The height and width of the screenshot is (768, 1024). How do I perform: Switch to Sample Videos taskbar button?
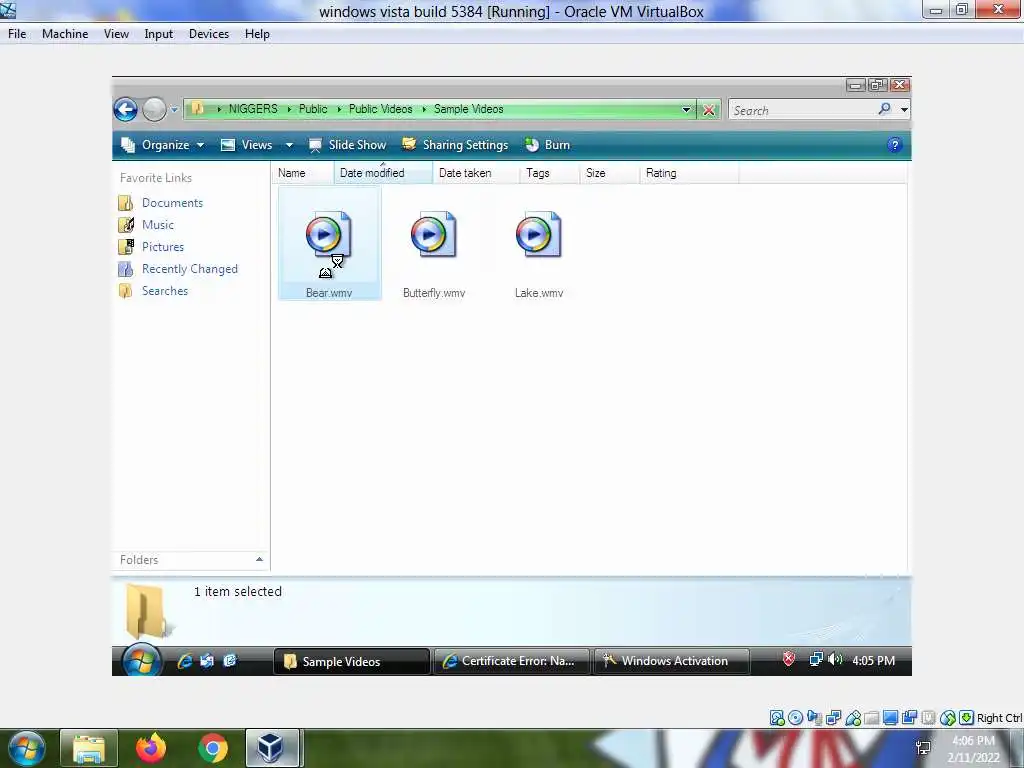click(x=351, y=662)
